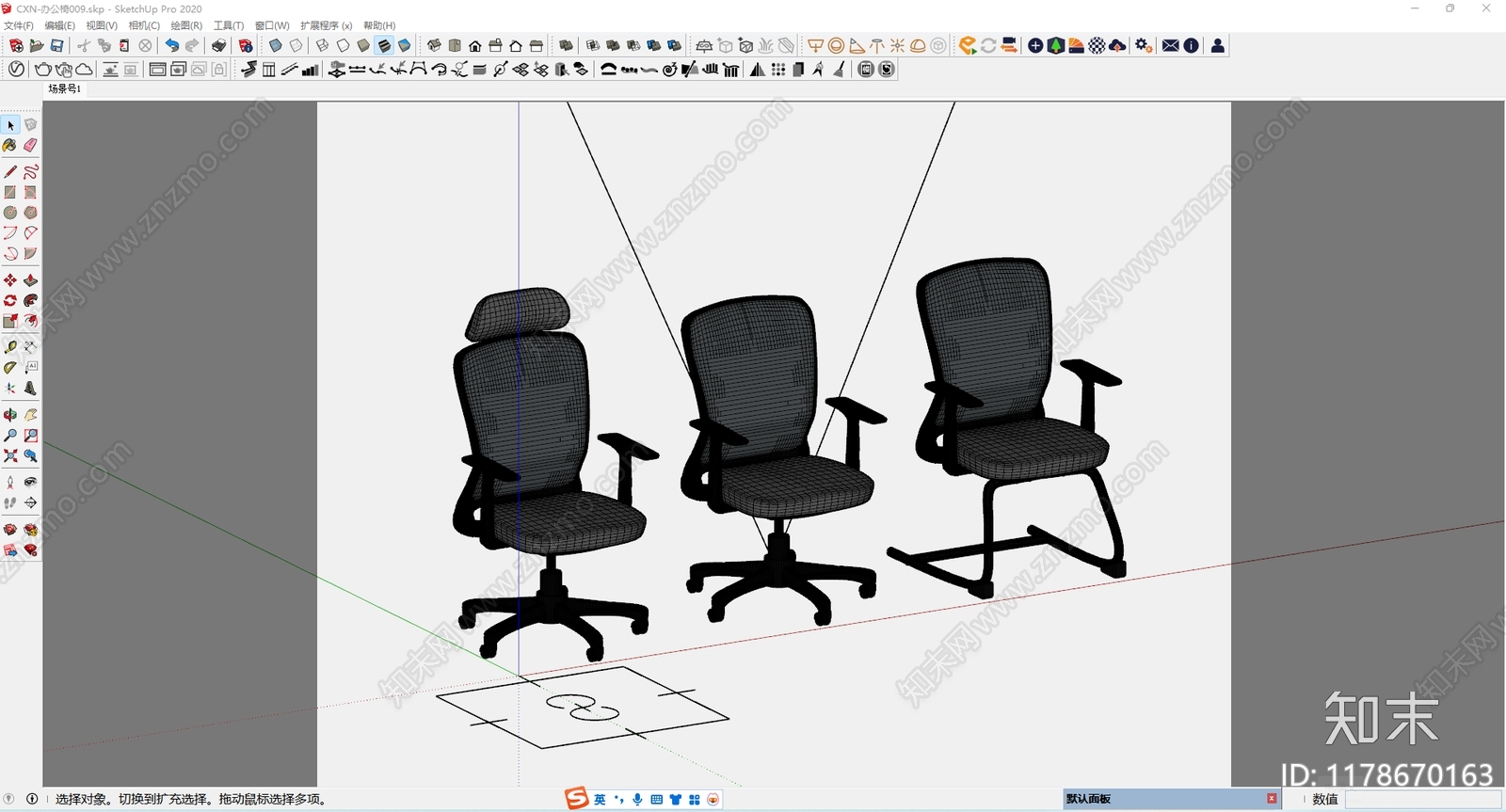The image size is (1506, 812).
Task: Select the 3D Text tool
Action: tap(30, 388)
